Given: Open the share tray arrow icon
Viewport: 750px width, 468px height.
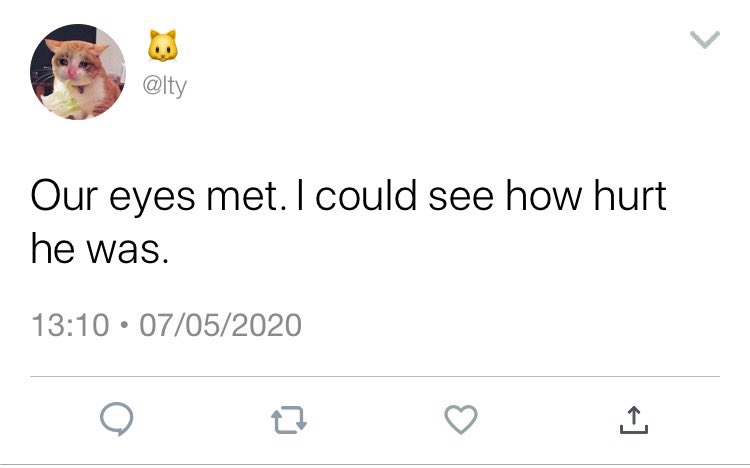Looking at the screenshot, I should tap(633, 420).
